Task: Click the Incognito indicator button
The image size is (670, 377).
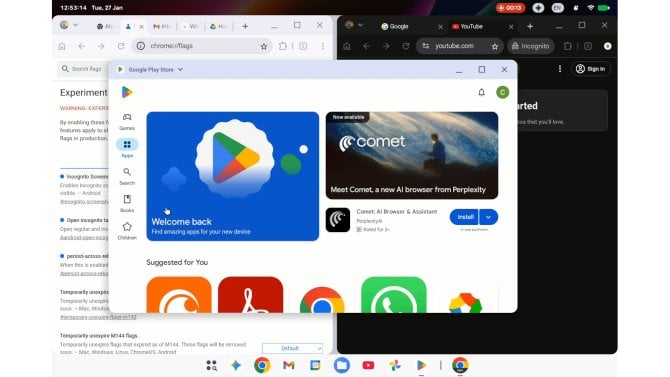Action: pos(531,46)
